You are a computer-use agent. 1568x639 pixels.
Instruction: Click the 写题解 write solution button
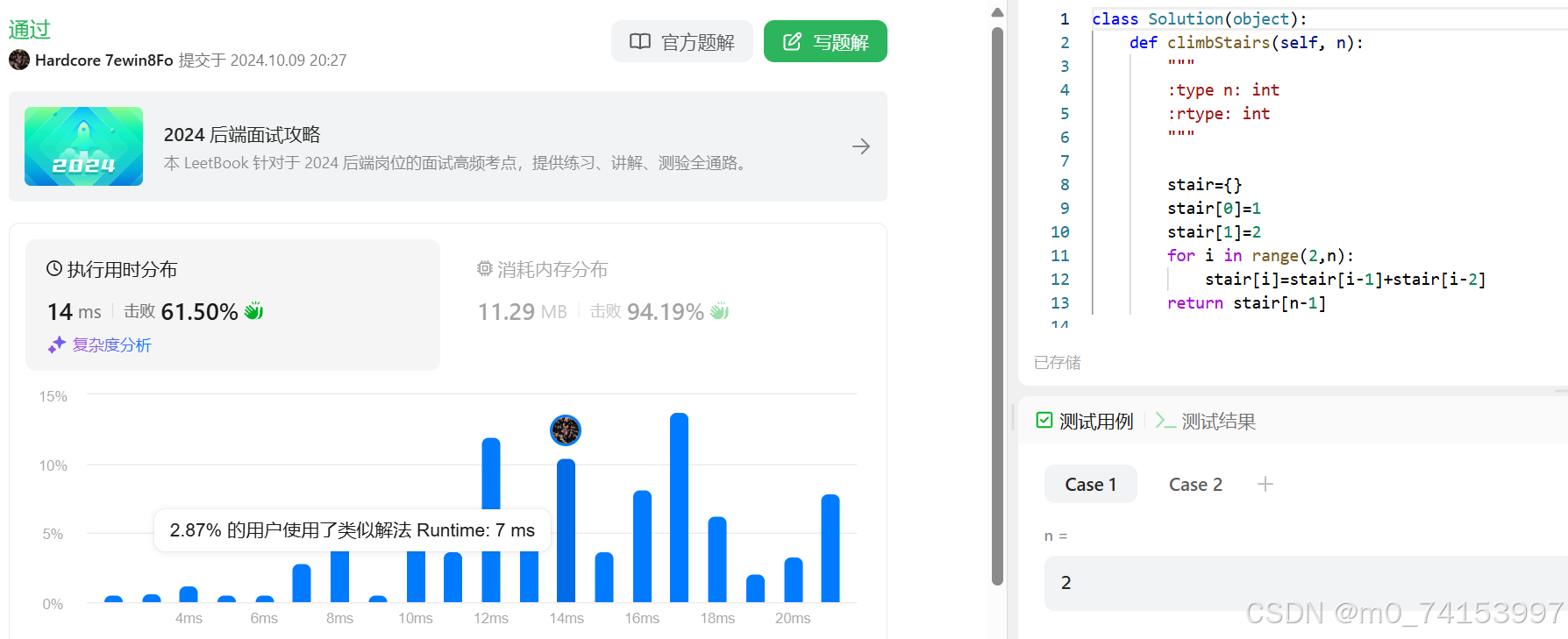pyautogui.click(x=825, y=41)
